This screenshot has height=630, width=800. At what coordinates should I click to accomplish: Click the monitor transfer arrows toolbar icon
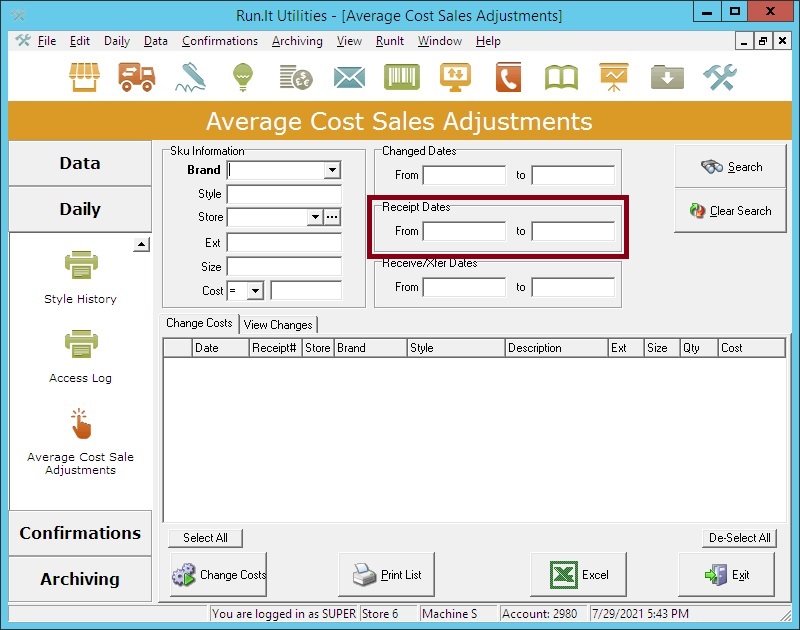455,78
